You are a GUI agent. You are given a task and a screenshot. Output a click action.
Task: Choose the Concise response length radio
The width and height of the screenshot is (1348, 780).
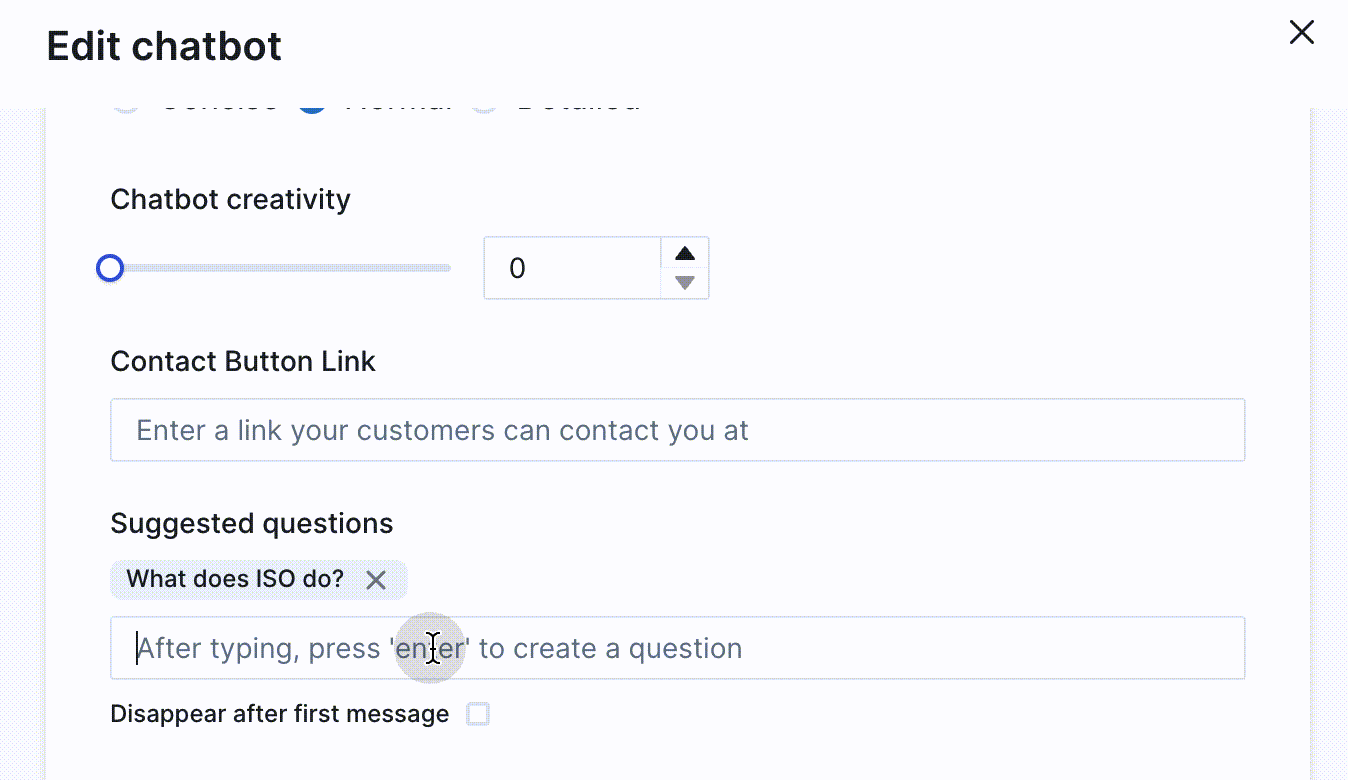[126, 107]
